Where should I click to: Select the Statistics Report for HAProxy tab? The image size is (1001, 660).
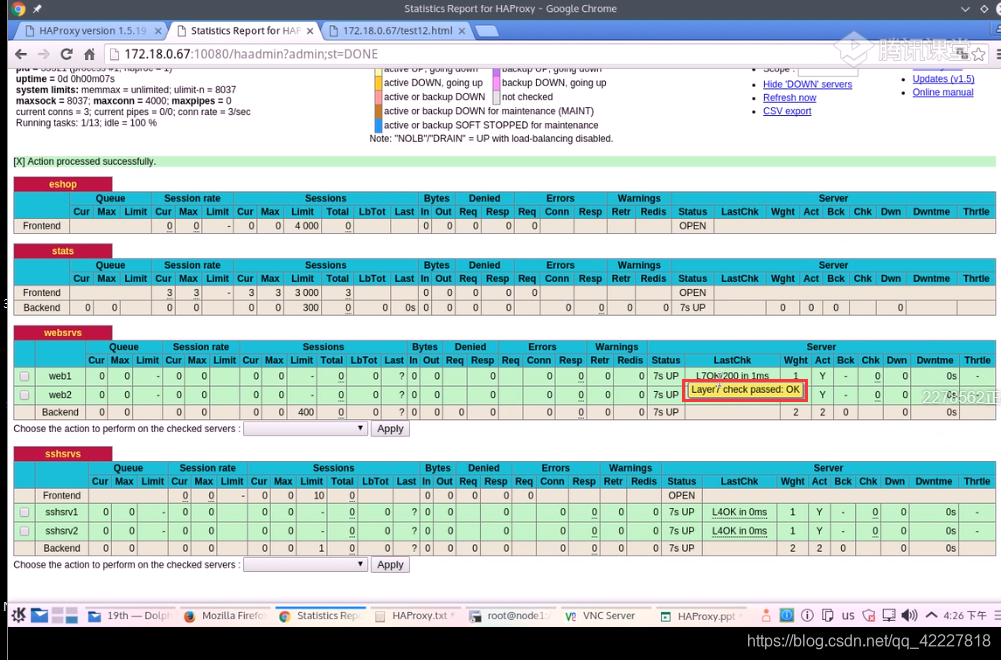click(245, 31)
